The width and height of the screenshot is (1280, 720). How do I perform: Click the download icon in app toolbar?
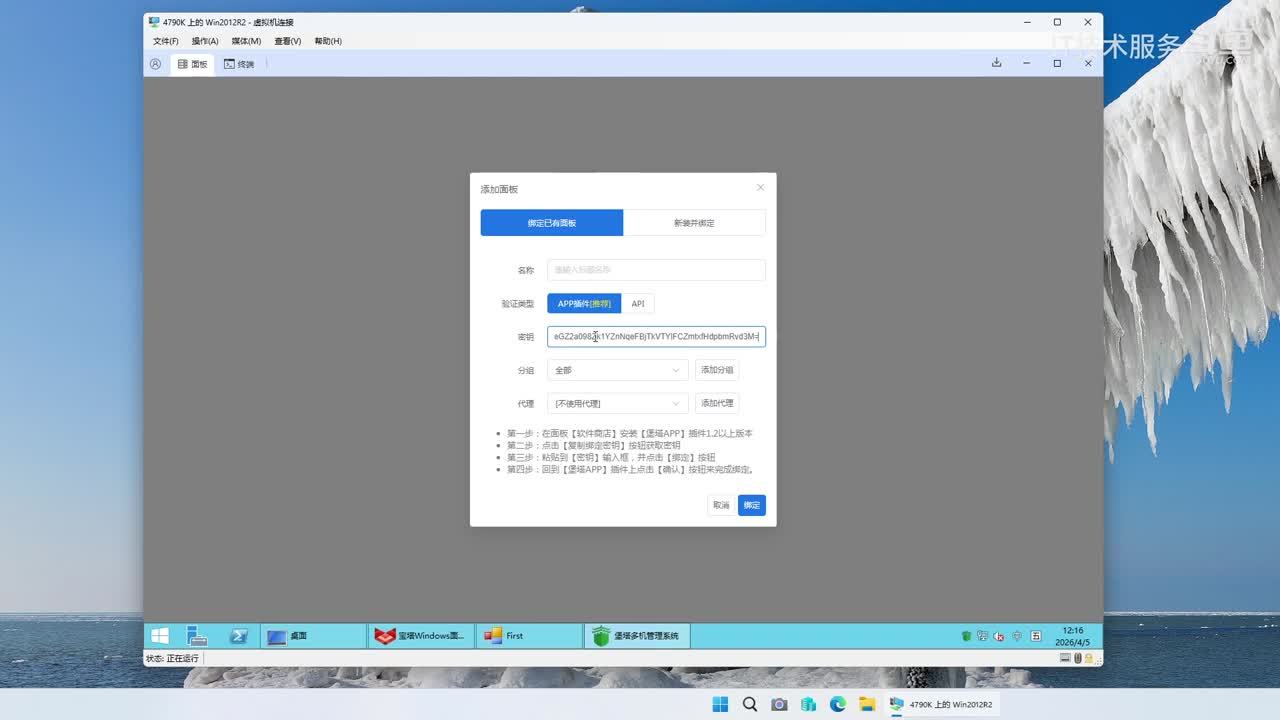tap(996, 63)
